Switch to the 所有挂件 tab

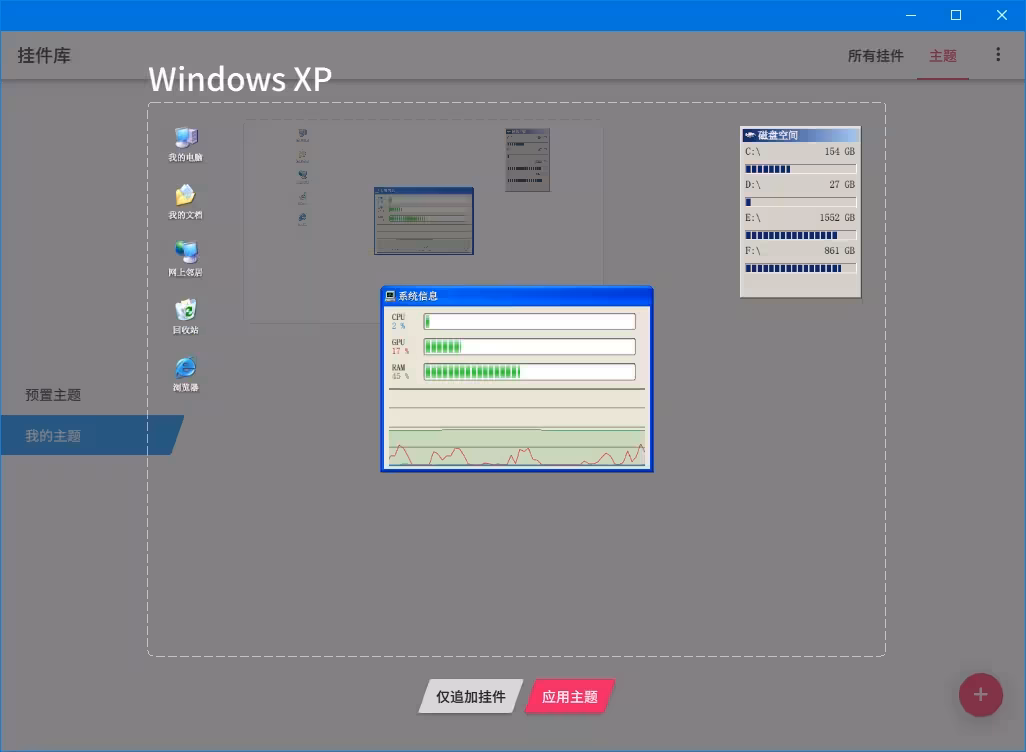point(876,56)
